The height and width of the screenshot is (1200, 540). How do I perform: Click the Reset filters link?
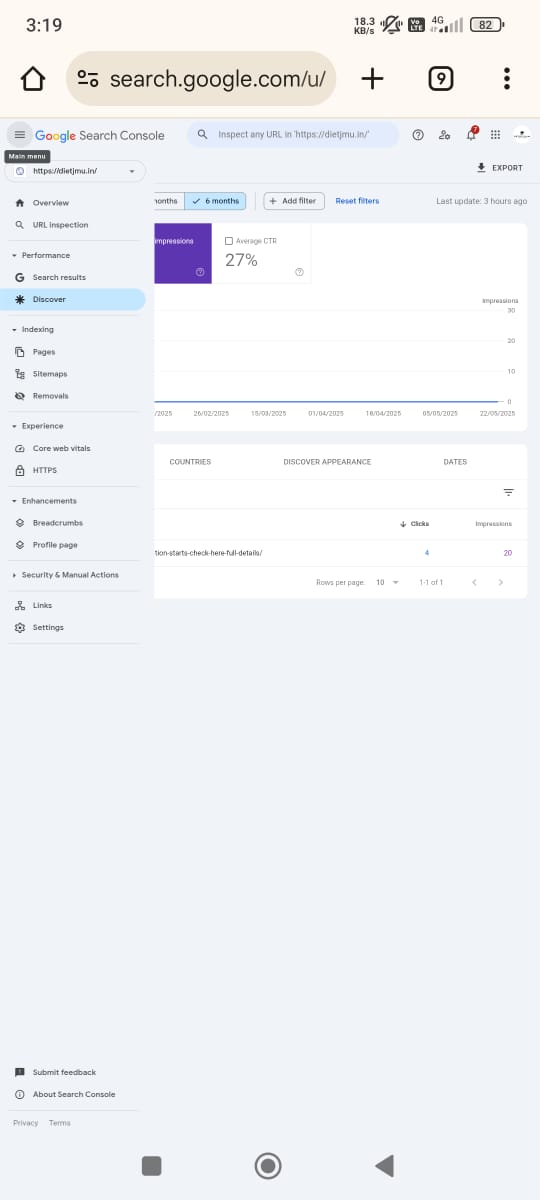click(x=357, y=201)
